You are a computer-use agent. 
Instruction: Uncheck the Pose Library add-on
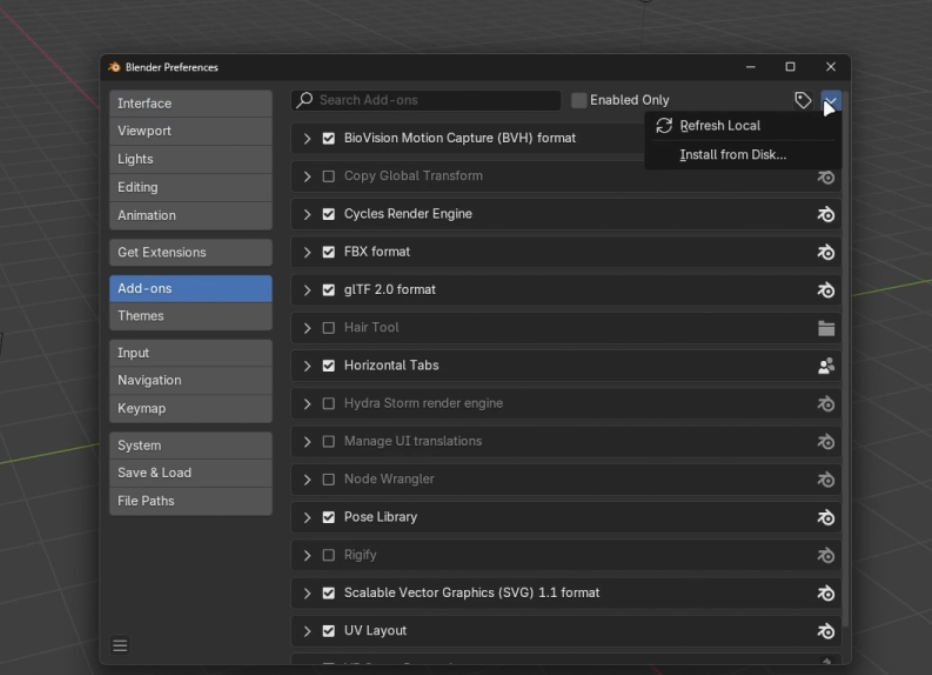[329, 518]
